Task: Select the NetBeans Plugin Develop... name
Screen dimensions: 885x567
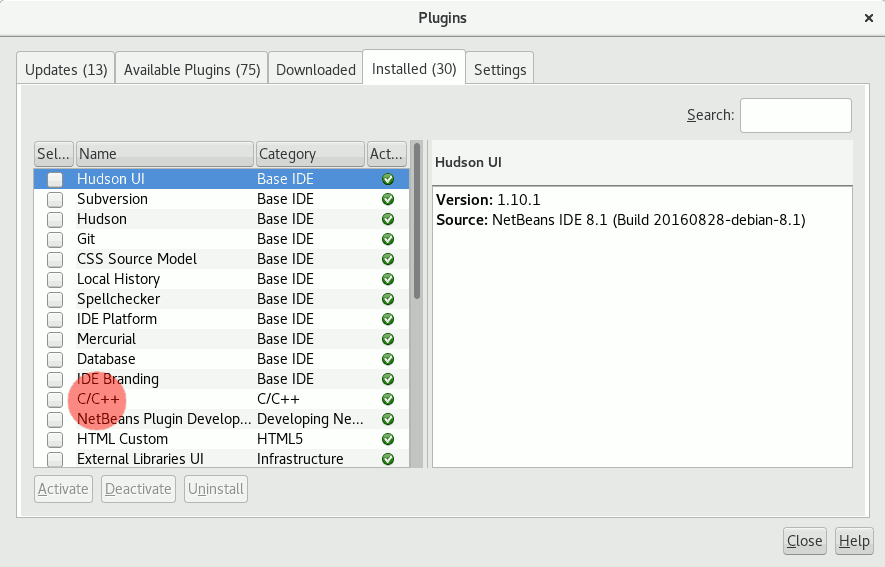Action: point(164,419)
